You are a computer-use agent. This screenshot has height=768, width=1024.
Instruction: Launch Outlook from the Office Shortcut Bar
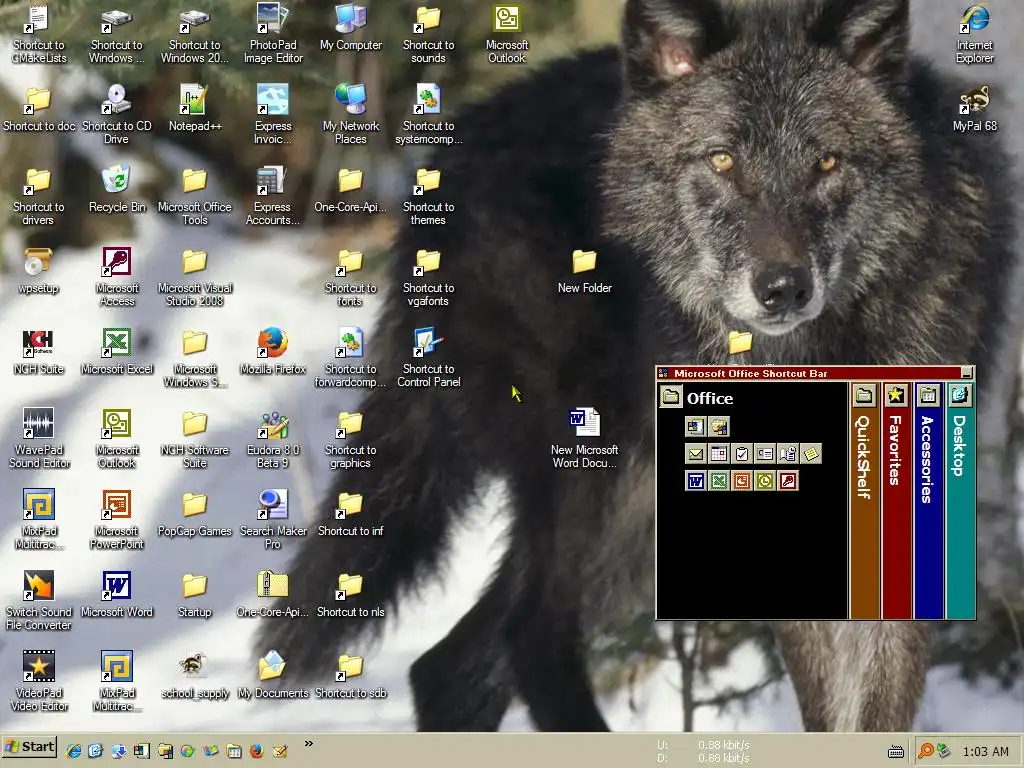coord(765,481)
